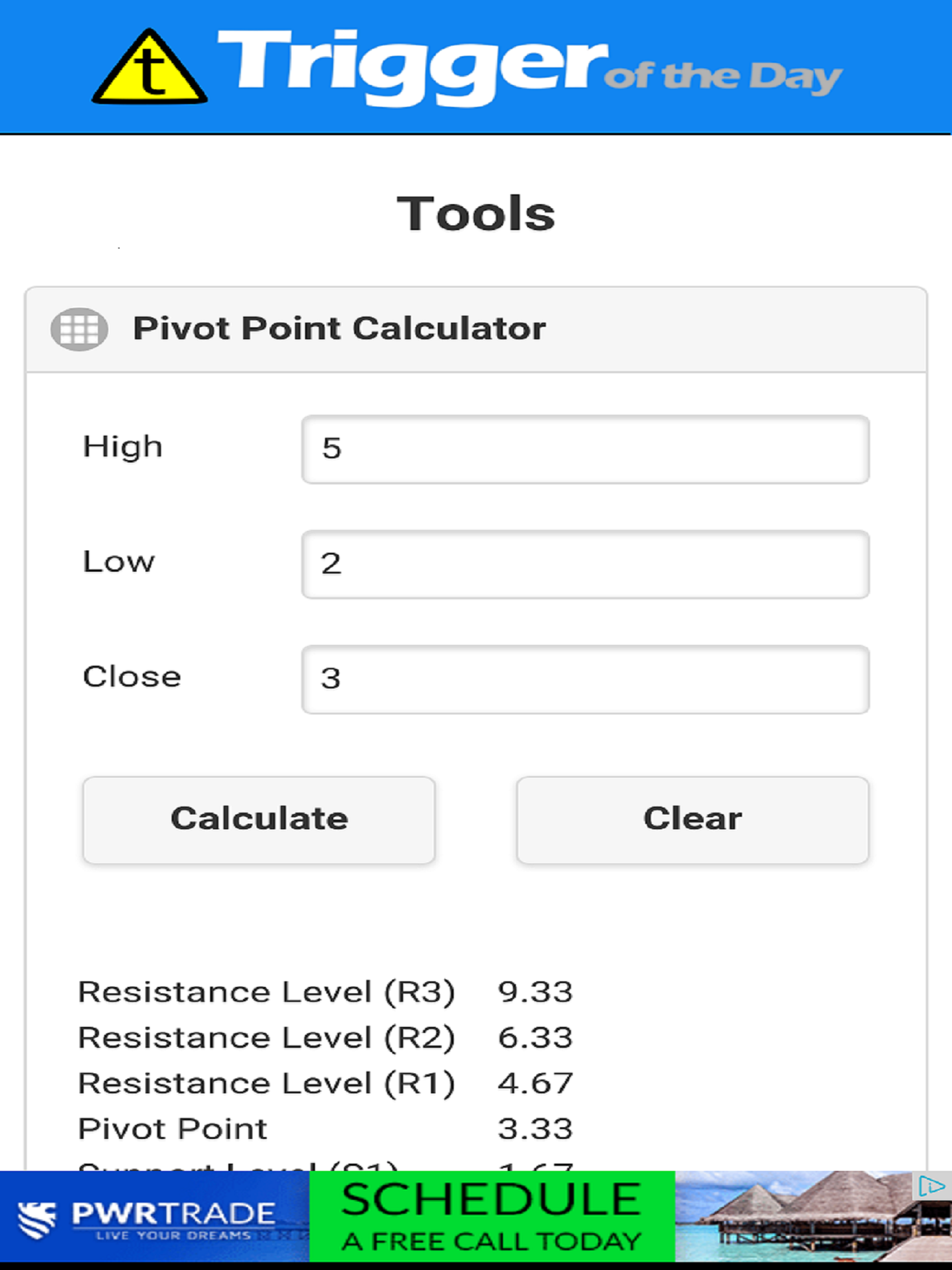Image resolution: width=952 pixels, height=1270 pixels.
Task: Focus the Close input field
Action: pos(585,679)
